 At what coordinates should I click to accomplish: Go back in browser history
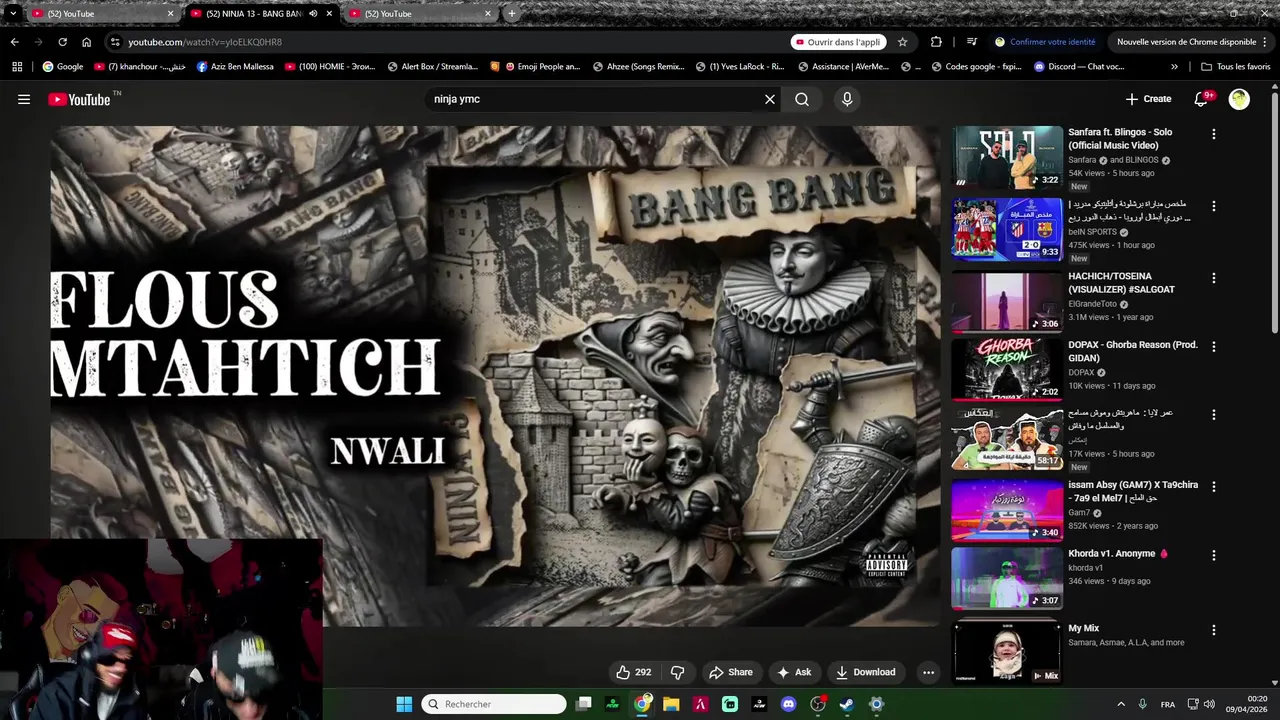pos(14,42)
